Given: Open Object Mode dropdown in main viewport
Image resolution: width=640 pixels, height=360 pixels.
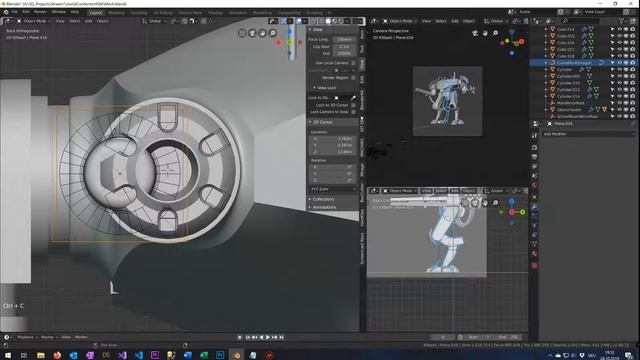Looking at the screenshot, I should [x=34, y=21].
